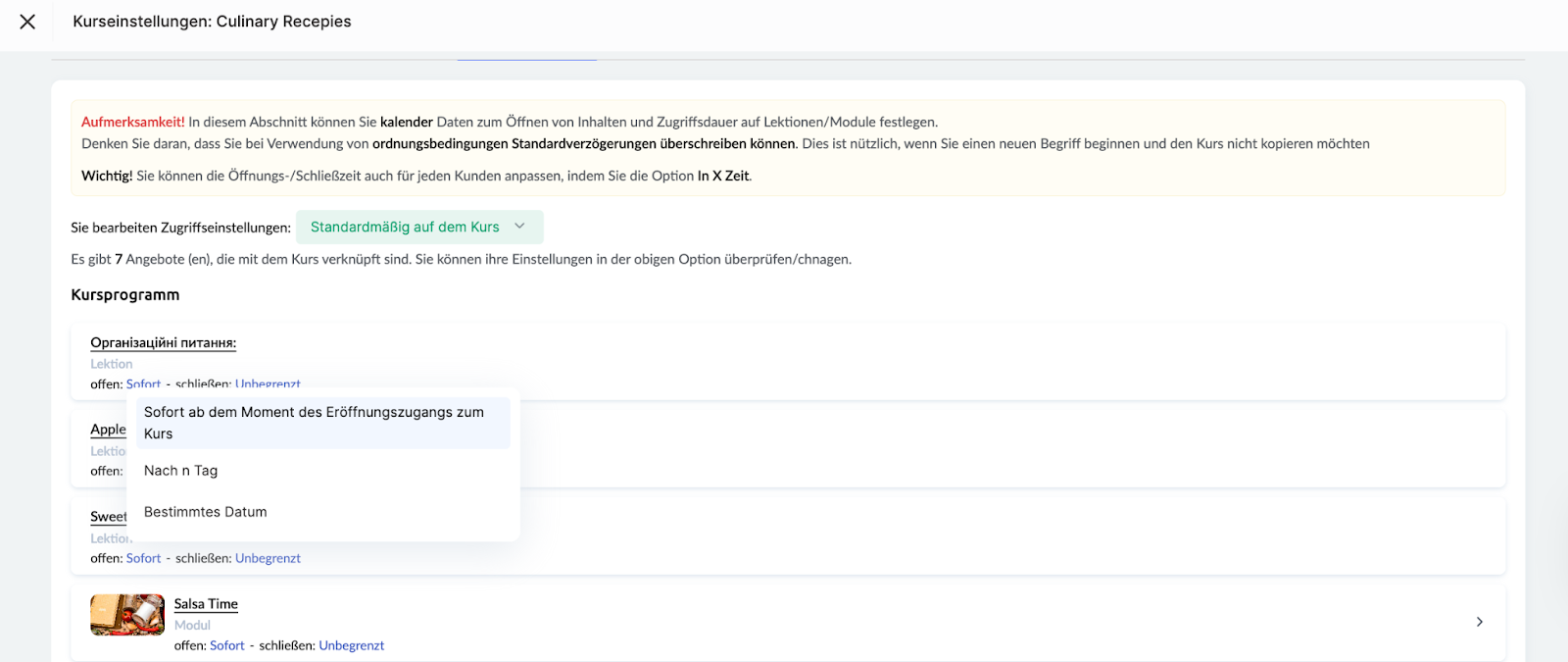Click 'Sofort' link in the Sweet lesson row
1568x662 pixels.
click(x=143, y=558)
